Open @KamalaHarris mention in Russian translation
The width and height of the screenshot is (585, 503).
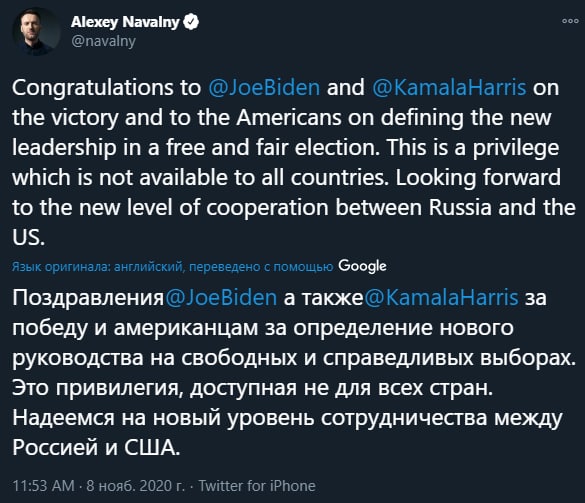[441, 298]
